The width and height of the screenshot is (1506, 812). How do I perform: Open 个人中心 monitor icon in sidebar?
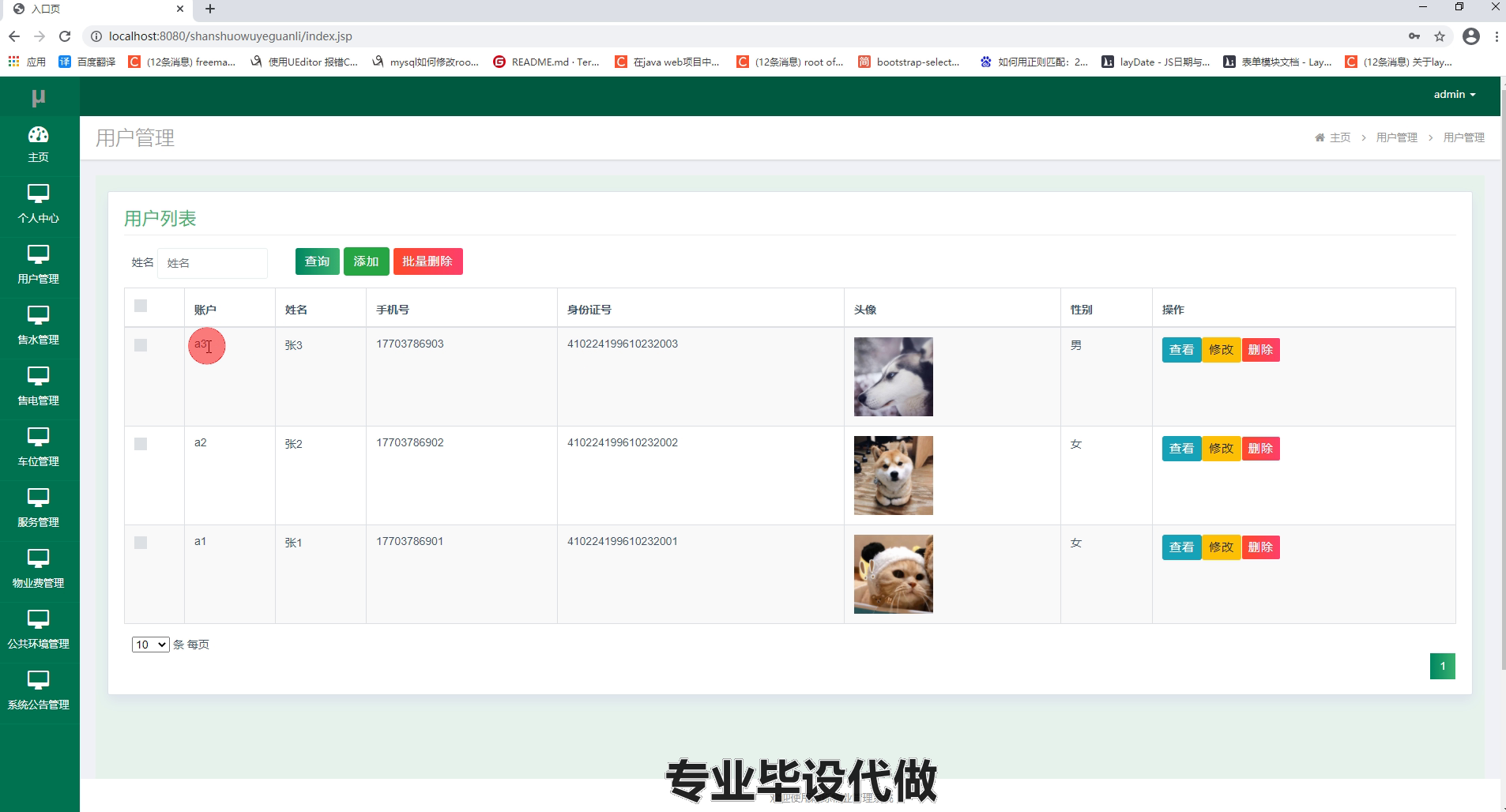point(38,194)
